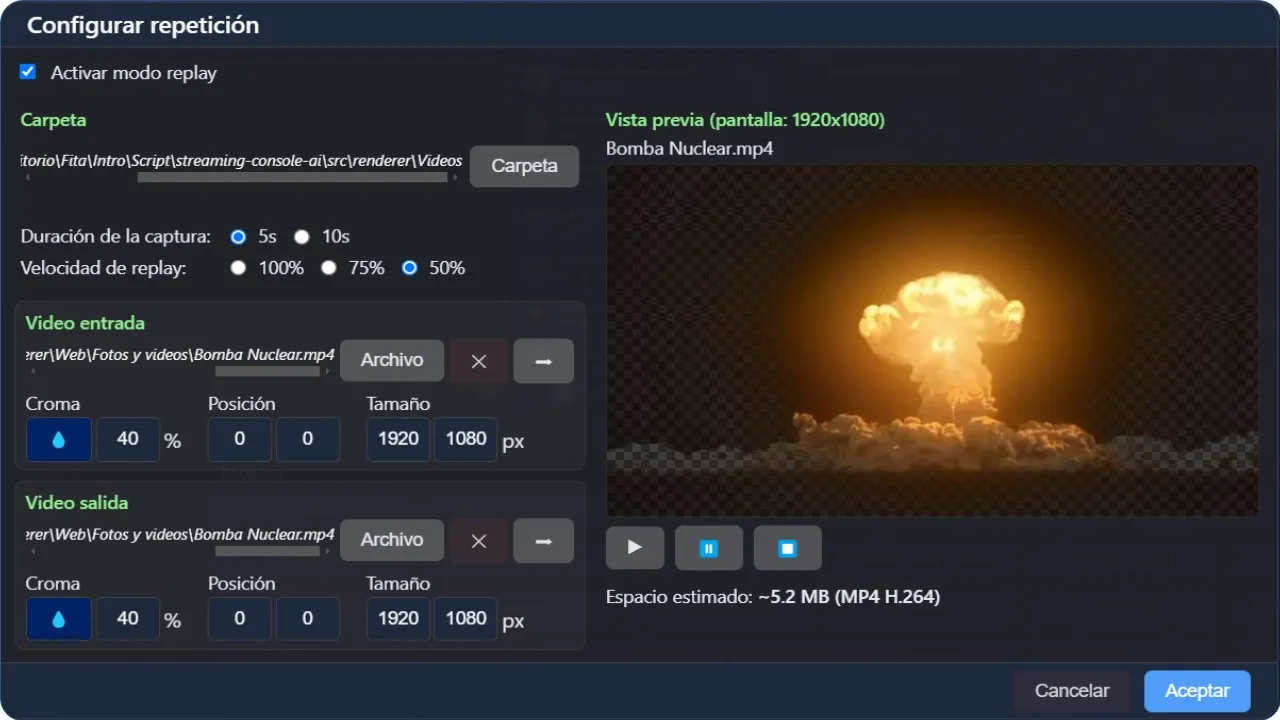Edit the 1920 width field in Video entrada
This screenshot has height=720, width=1280.
click(397, 438)
